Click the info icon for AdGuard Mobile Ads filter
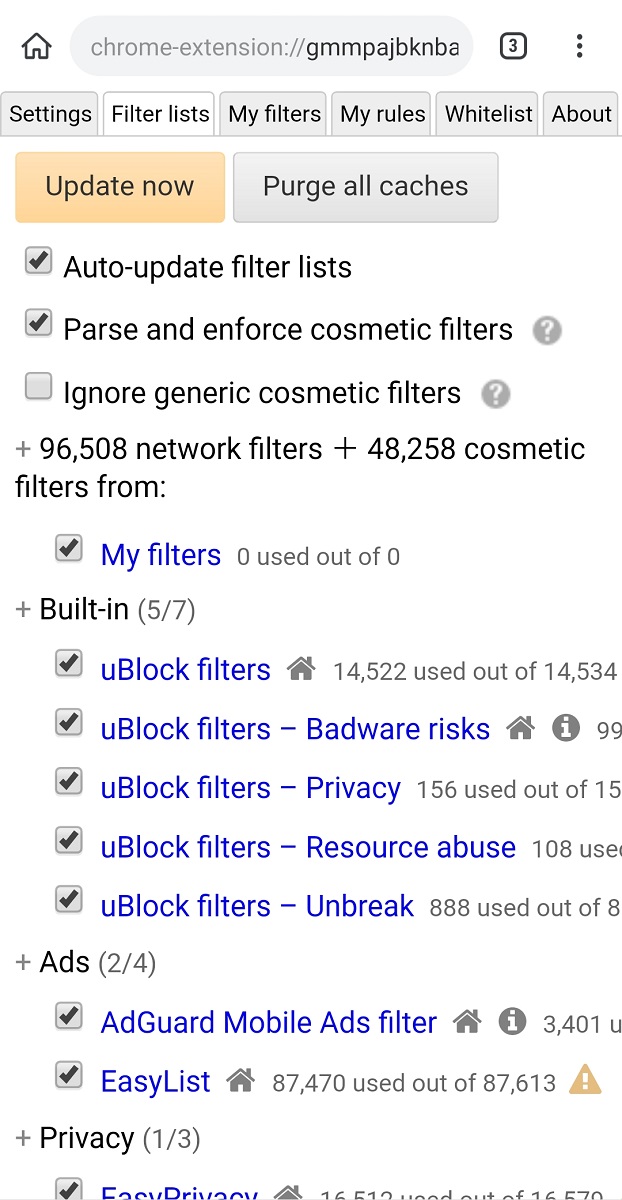Image resolution: width=622 pixels, height=1200 pixels. click(x=512, y=1021)
